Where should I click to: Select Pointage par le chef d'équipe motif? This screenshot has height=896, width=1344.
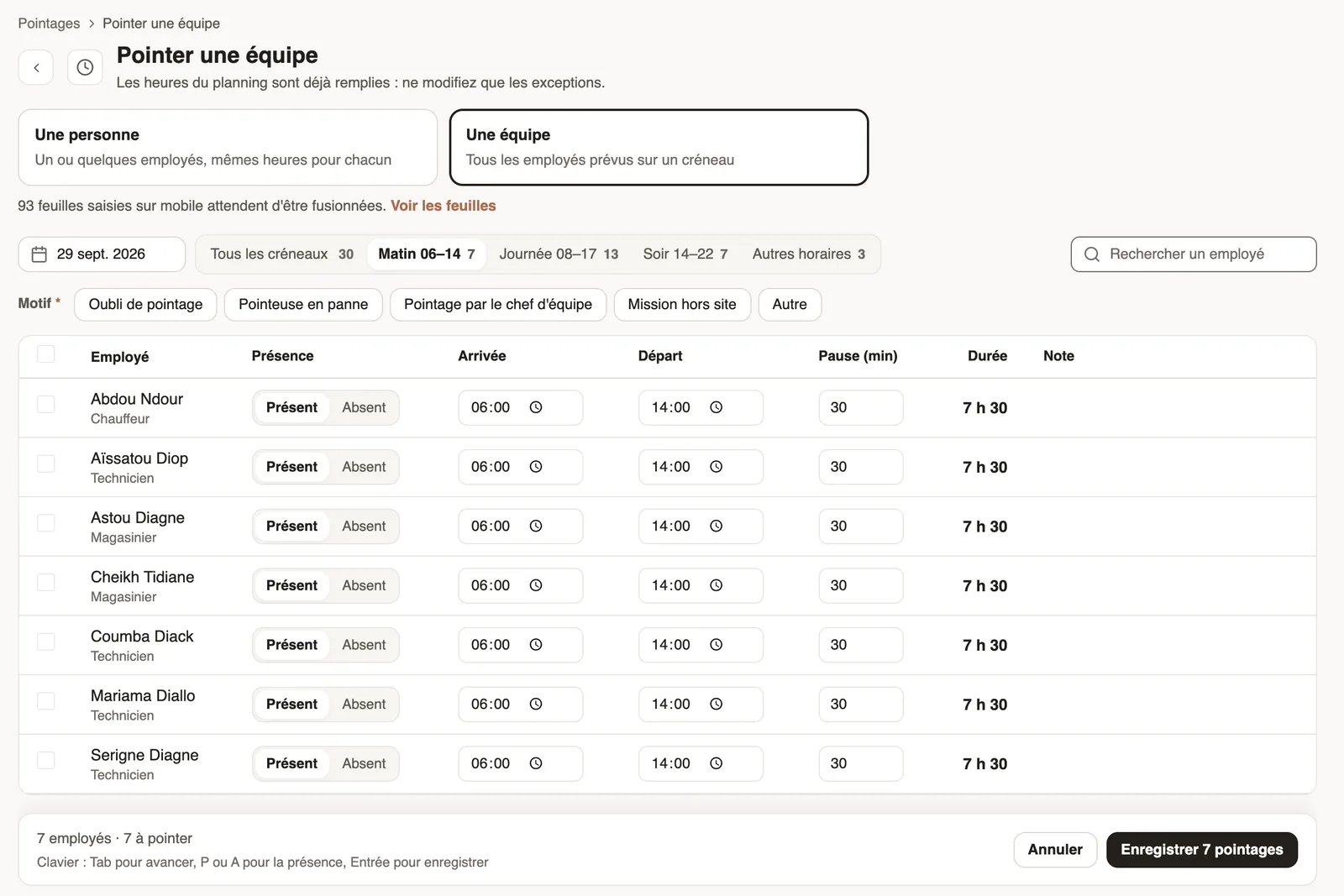point(498,305)
